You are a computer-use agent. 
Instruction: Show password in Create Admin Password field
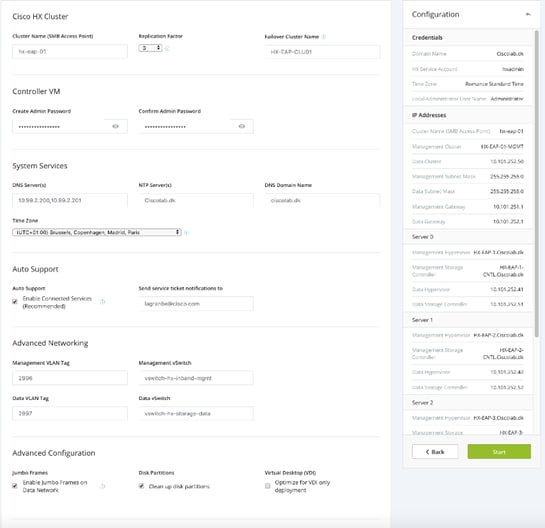(115, 127)
